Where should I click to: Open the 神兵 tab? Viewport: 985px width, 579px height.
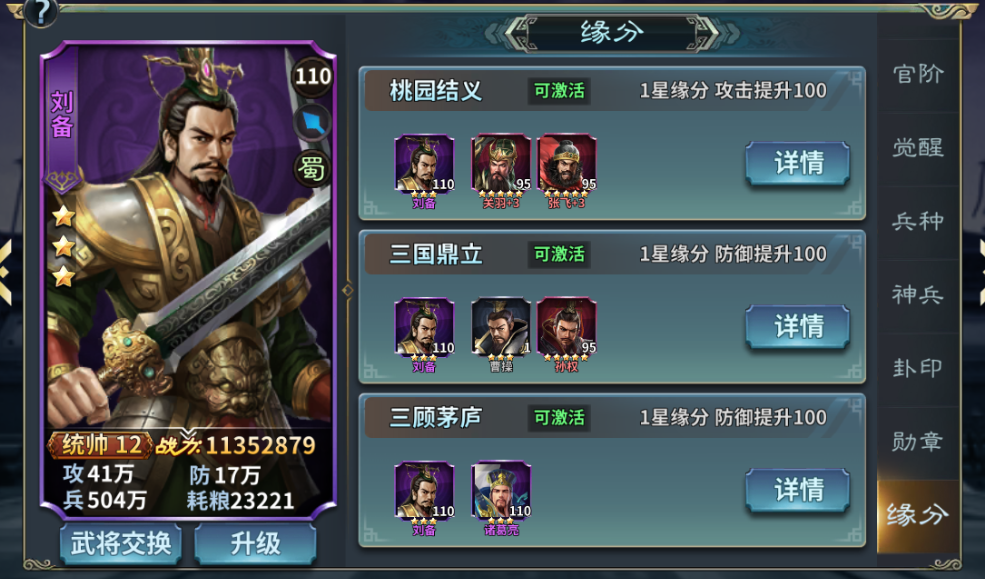pyautogui.click(x=918, y=295)
